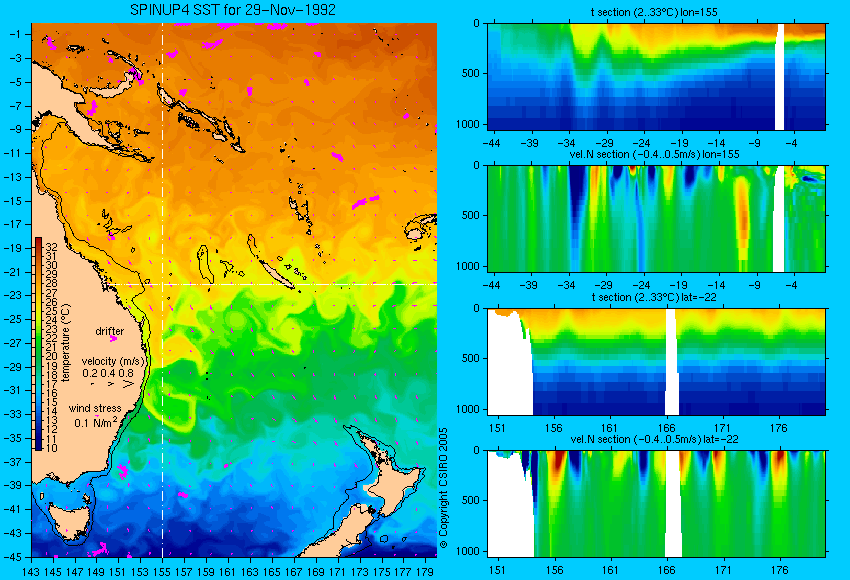Click the temperature color scale bar
This screenshot has width=850, height=580.
click(x=38, y=344)
